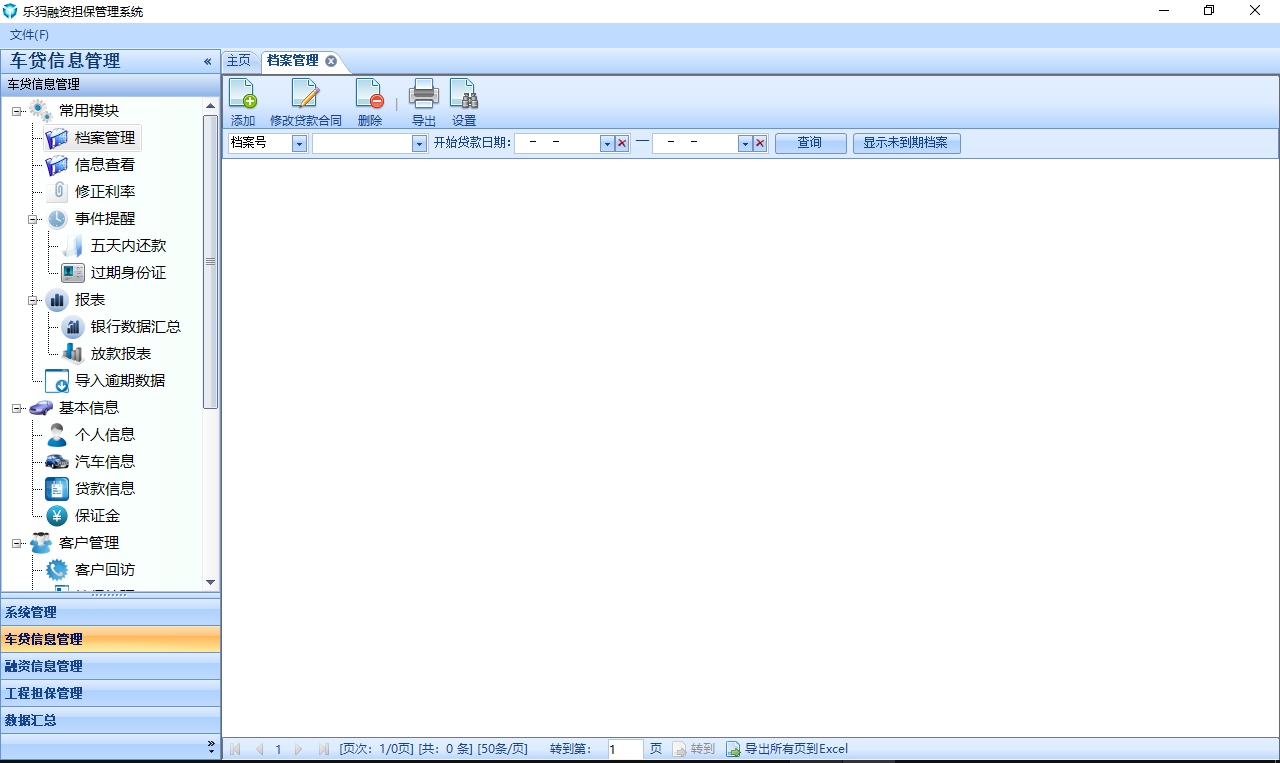This screenshot has height=763, width=1280.
Task: Click the 查询 (Query) button
Action: (x=810, y=143)
